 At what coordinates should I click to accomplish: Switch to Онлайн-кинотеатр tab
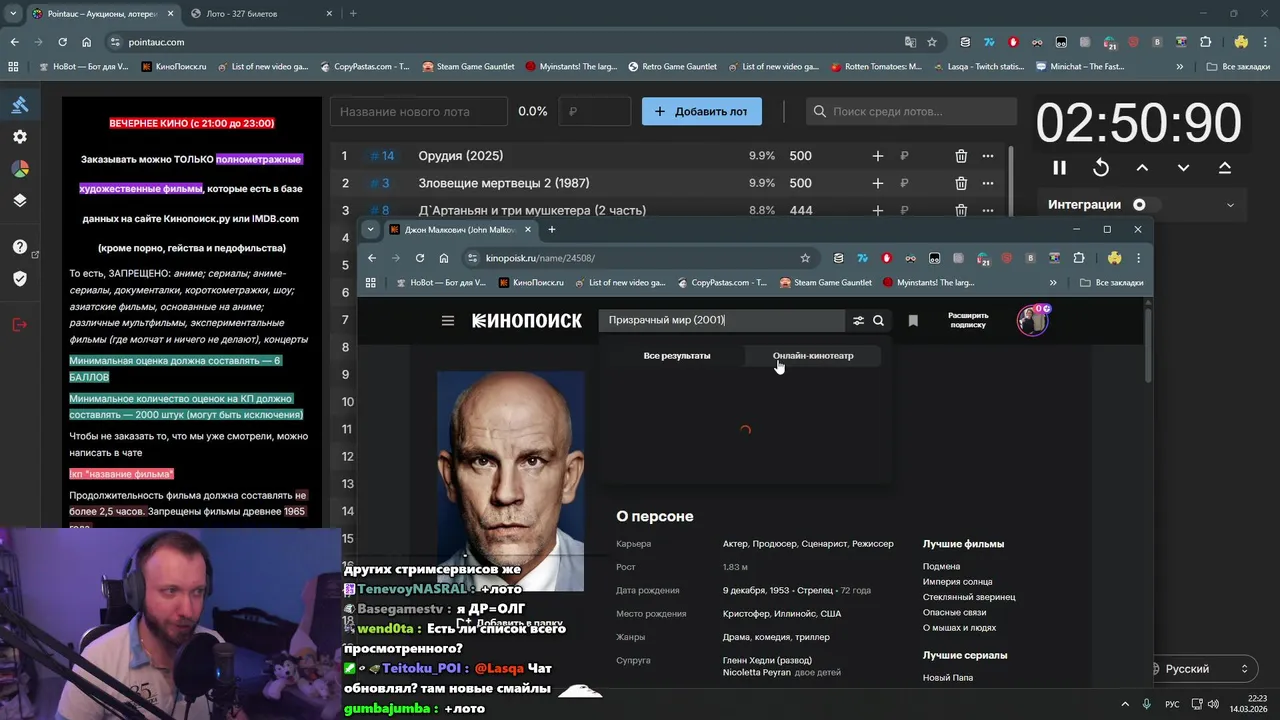(x=813, y=356)
